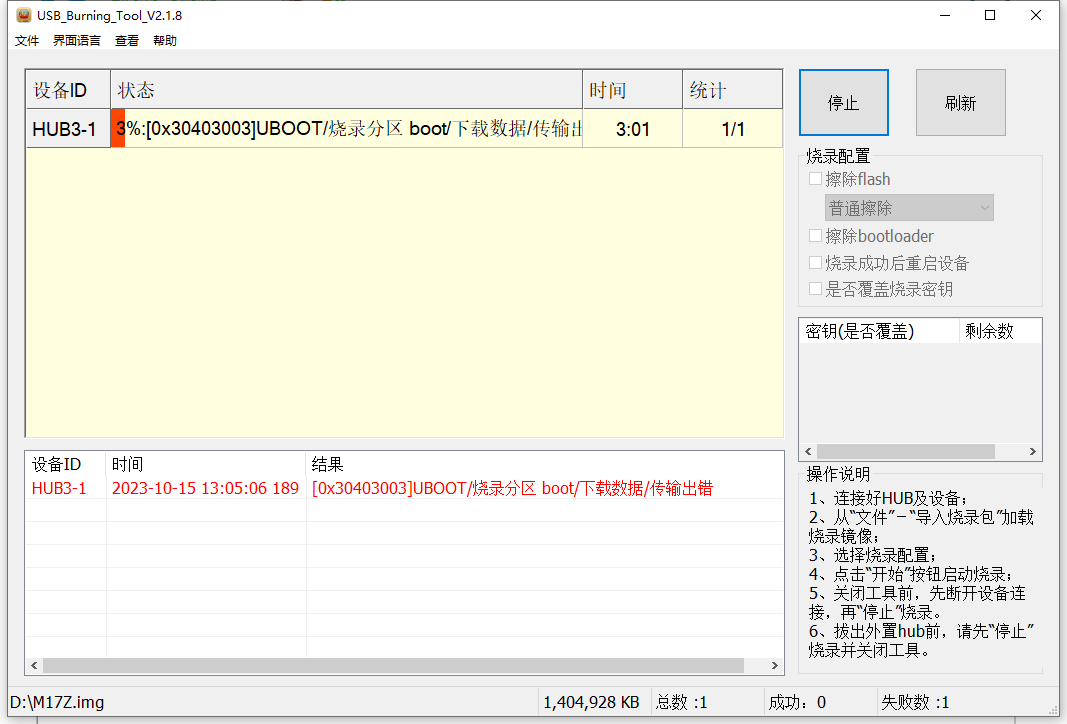Click the 1,404,928 KB size in status bar

[591, 702]
